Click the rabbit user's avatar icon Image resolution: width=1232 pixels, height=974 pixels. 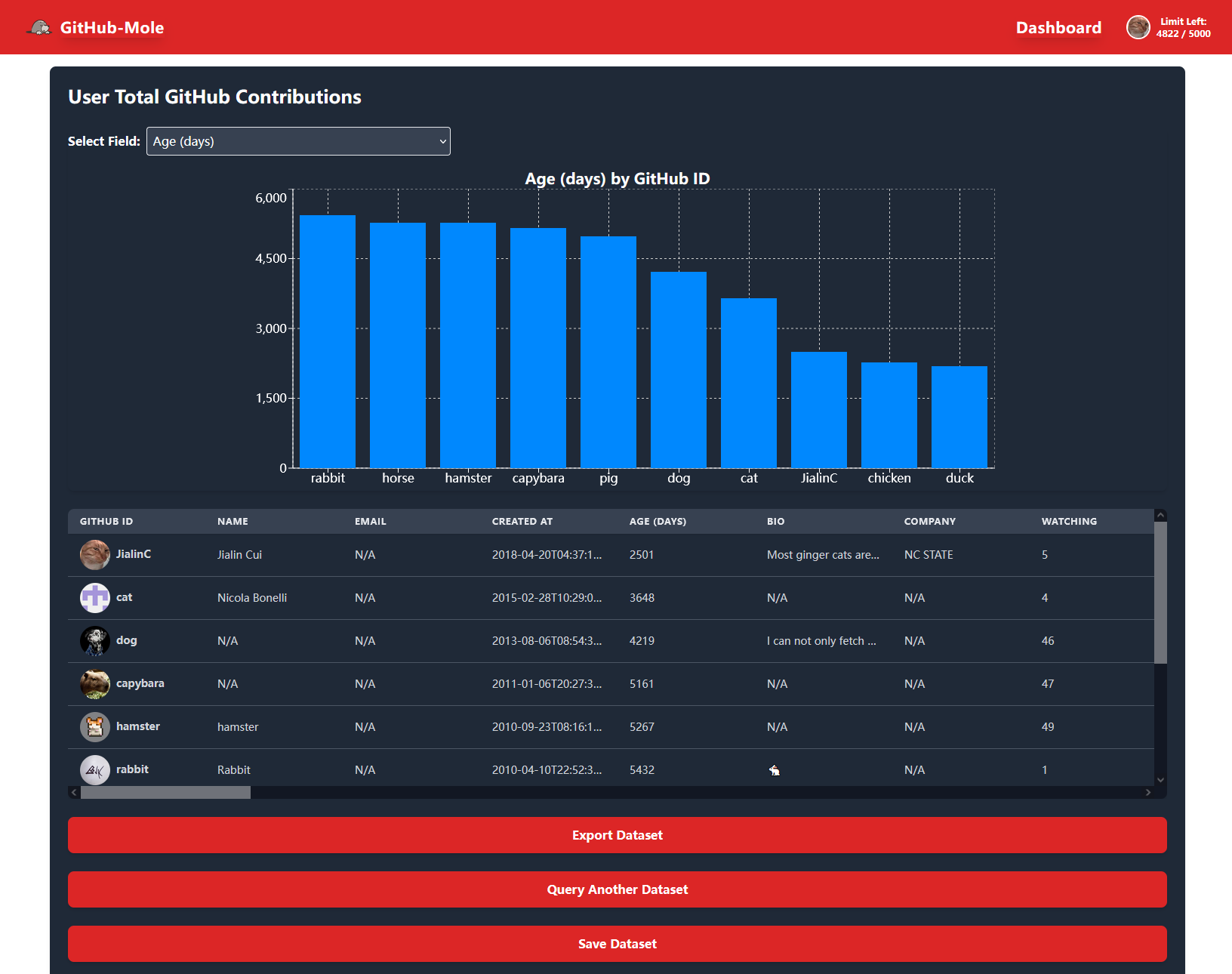pos(95,769)
